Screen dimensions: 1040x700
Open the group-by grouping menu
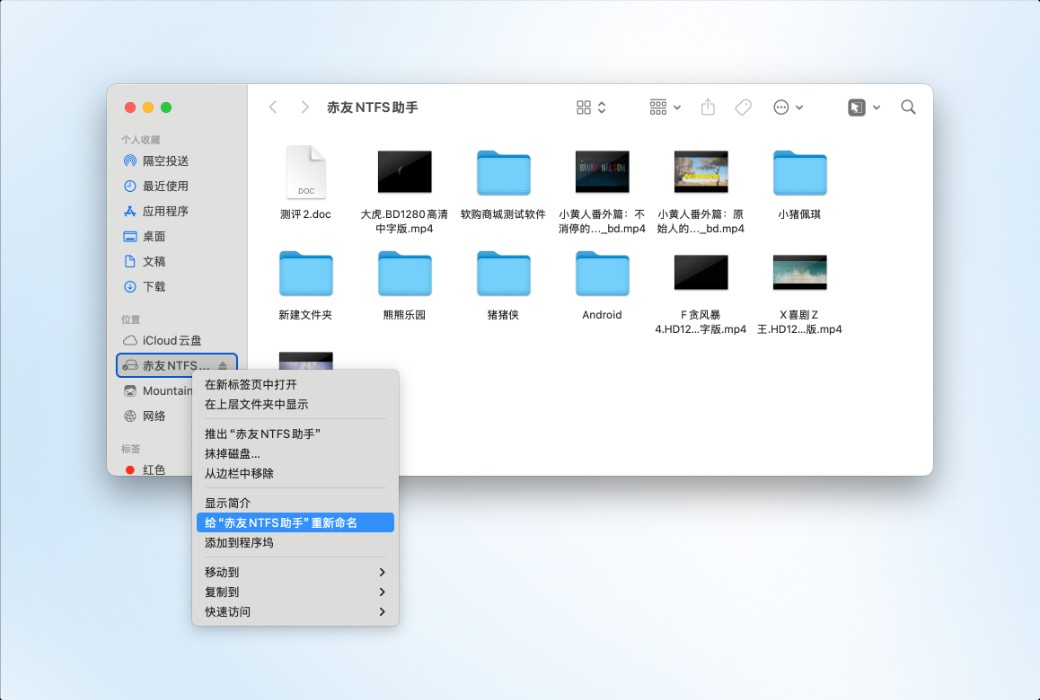pyautogui.click(x=665, y=107)
